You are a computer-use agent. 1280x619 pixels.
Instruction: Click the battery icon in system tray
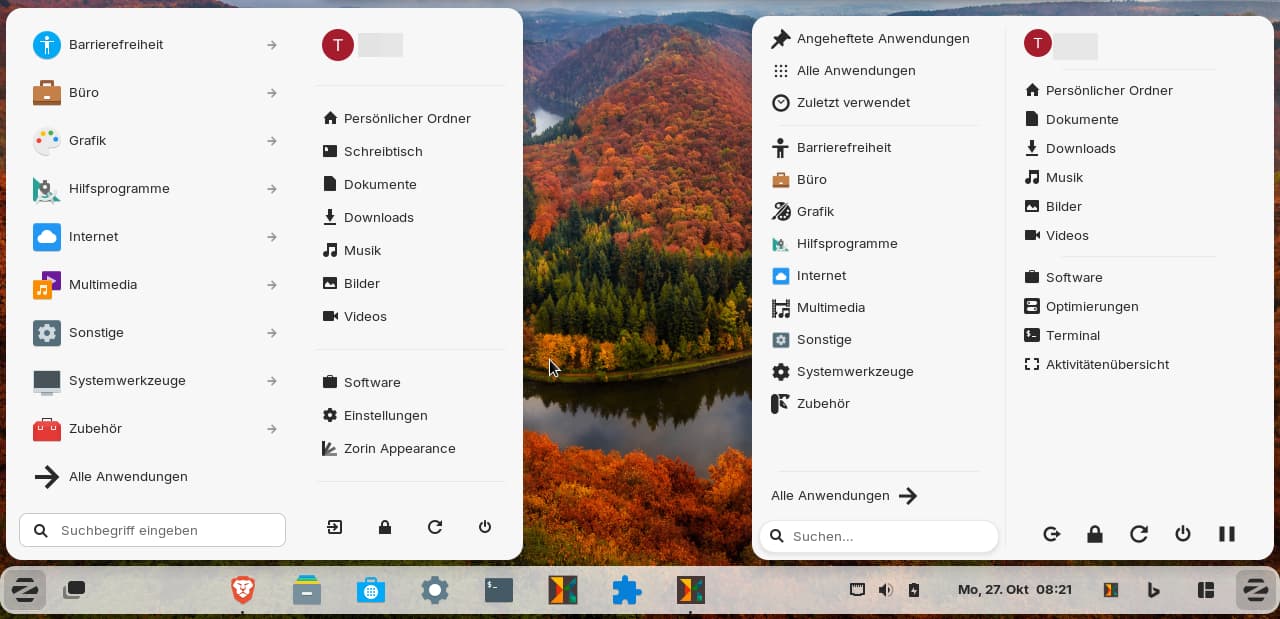[x=913, y=590]
